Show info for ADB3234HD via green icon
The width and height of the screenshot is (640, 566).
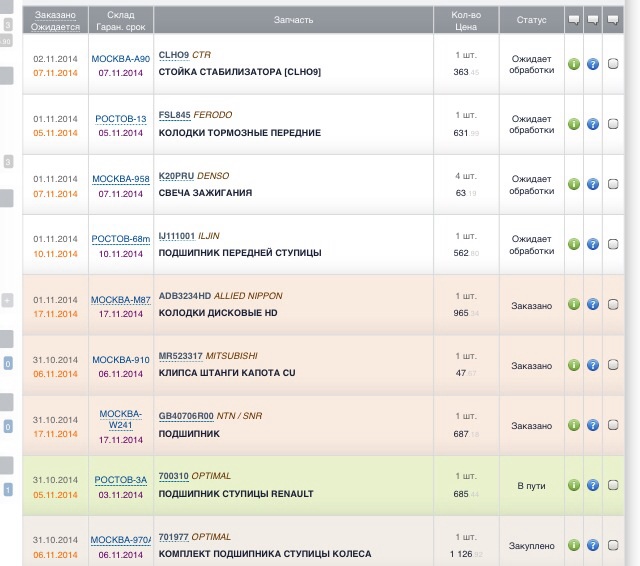pyautogui.click(x=574, y=305)
